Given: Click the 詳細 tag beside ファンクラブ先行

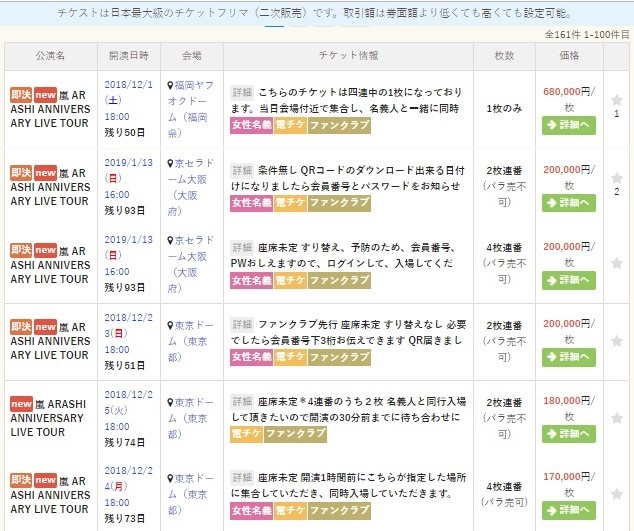Looking at the screenshot, I should click(242, 324).
